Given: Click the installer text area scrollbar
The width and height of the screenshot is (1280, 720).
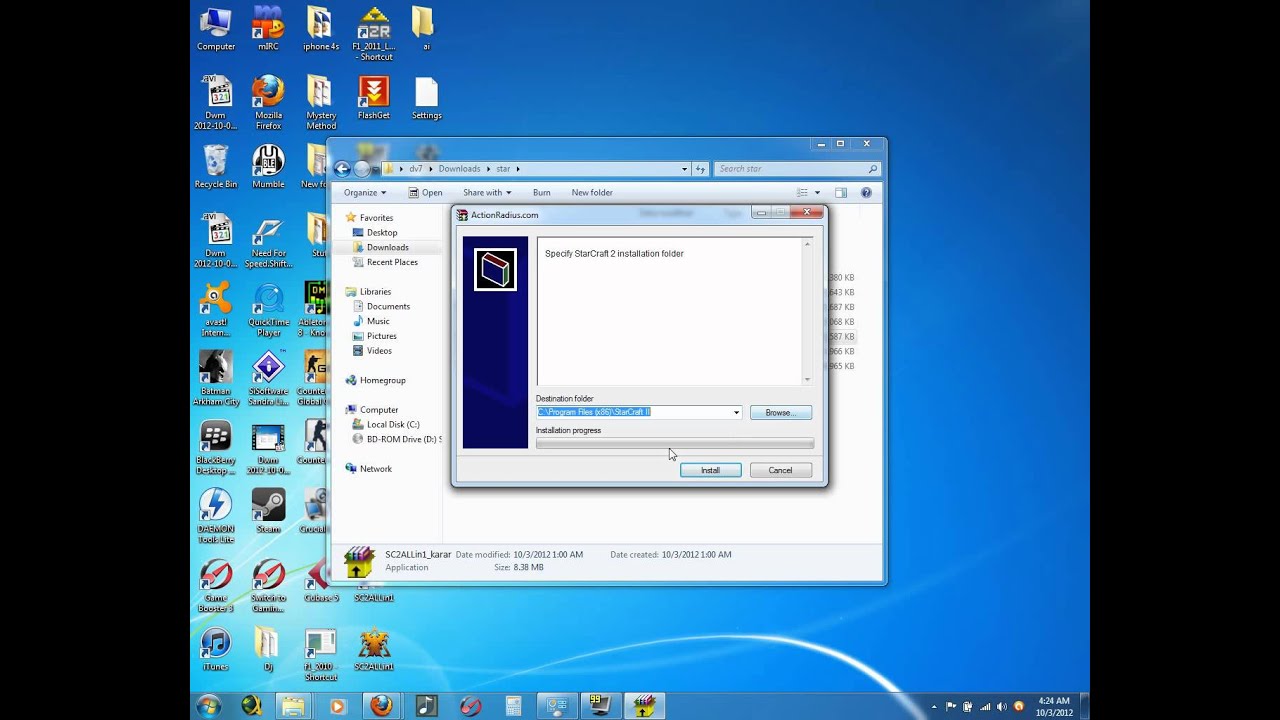Looking at the screenshot, I should [807, 311].
